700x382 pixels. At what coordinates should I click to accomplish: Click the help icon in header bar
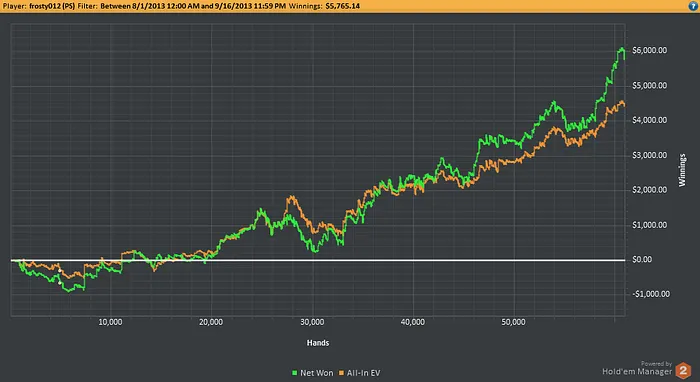693,6
